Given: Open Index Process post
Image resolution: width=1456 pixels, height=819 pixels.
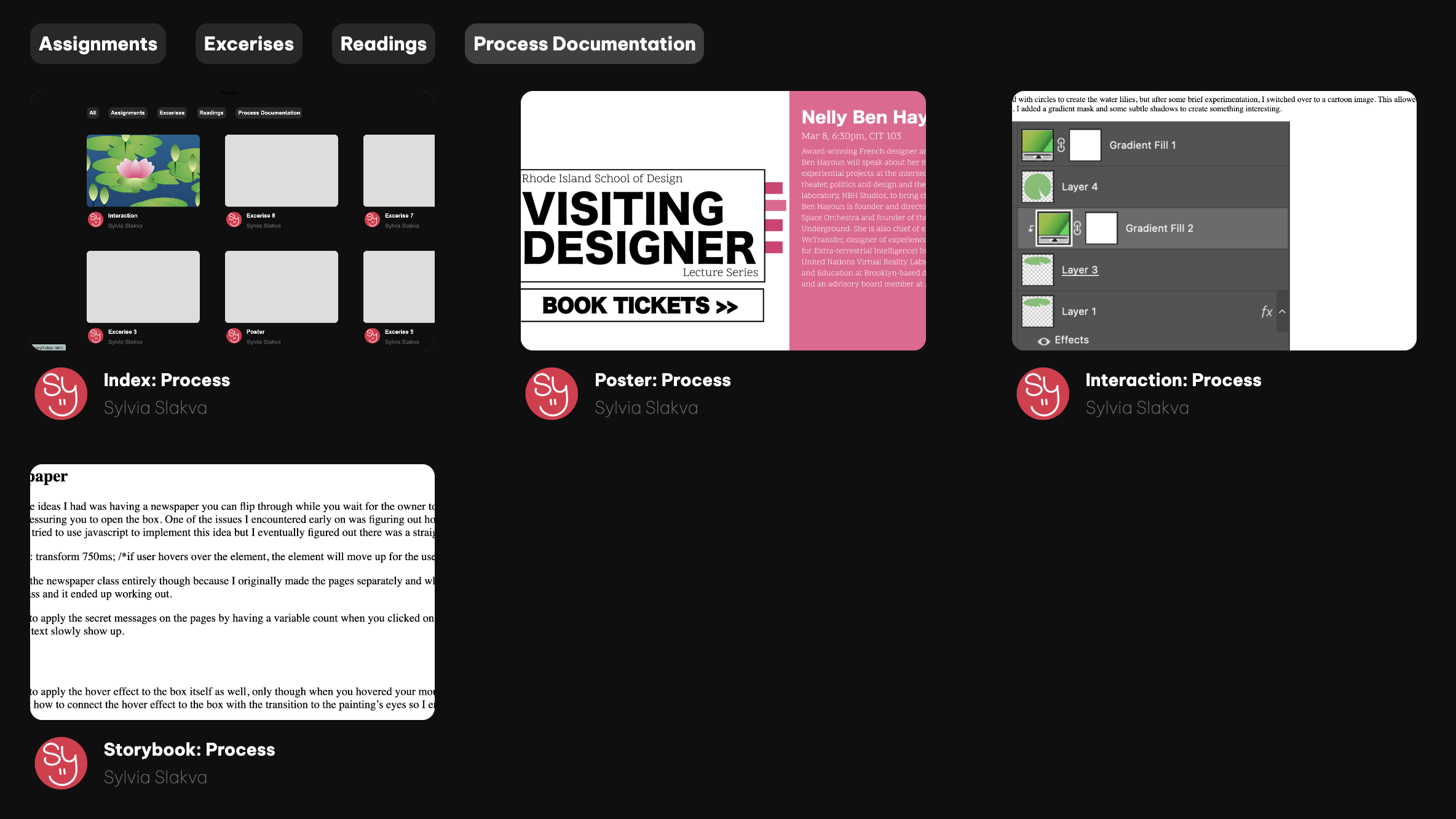Looking at the screenshot, I should pos(166,379).
